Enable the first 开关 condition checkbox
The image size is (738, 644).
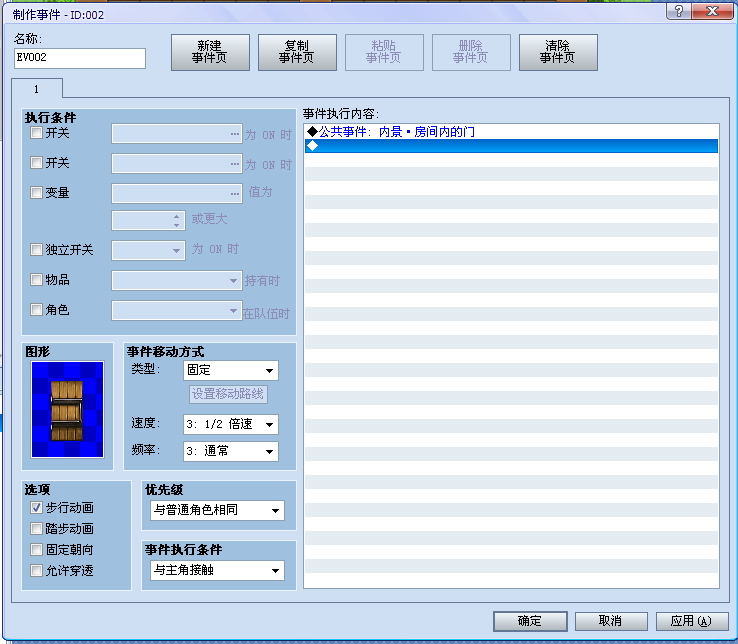pos(36,133)
